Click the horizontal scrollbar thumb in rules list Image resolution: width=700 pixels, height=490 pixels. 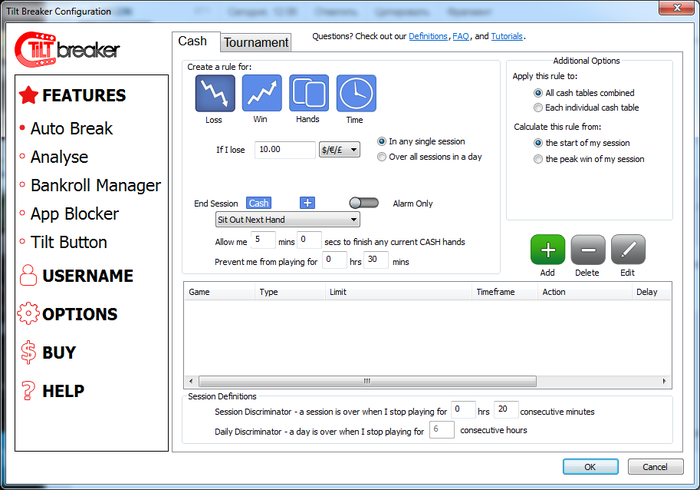click(x=367, y=381)
